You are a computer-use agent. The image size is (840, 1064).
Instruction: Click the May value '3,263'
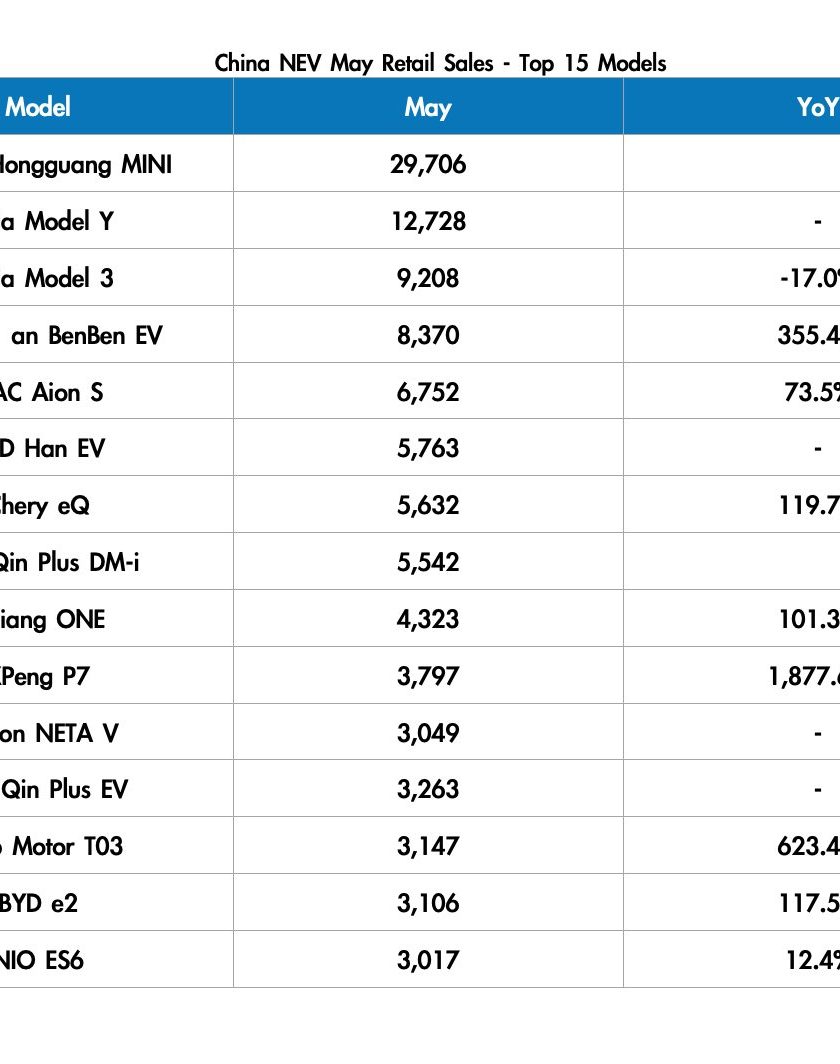(428, 790)
